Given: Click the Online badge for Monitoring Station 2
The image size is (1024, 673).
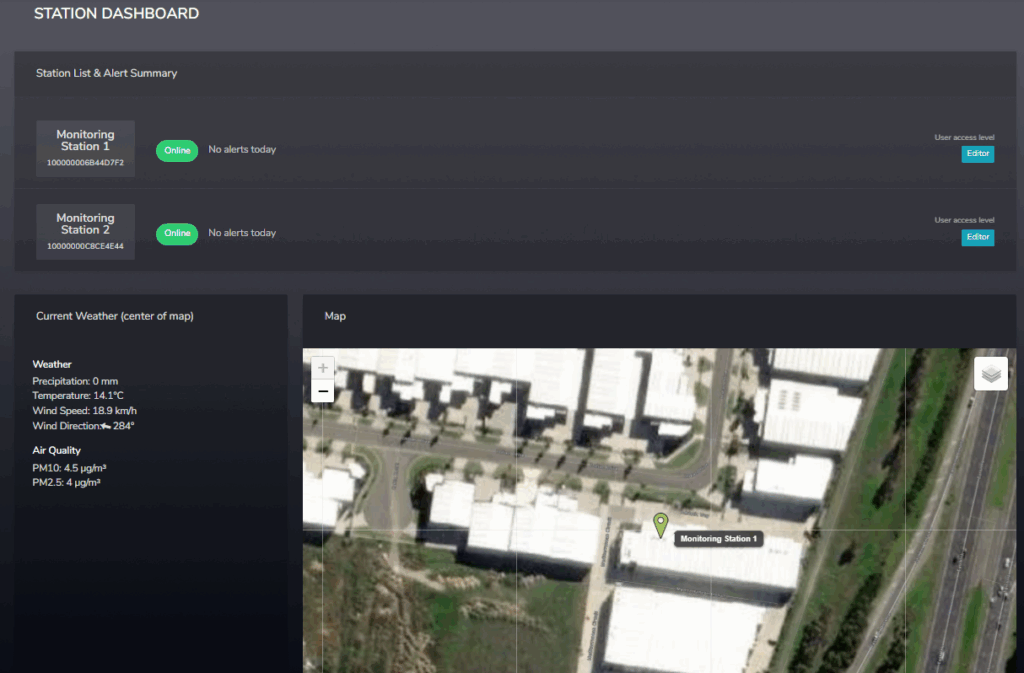Looking at the screenshot, I should (x=177, y=233).
